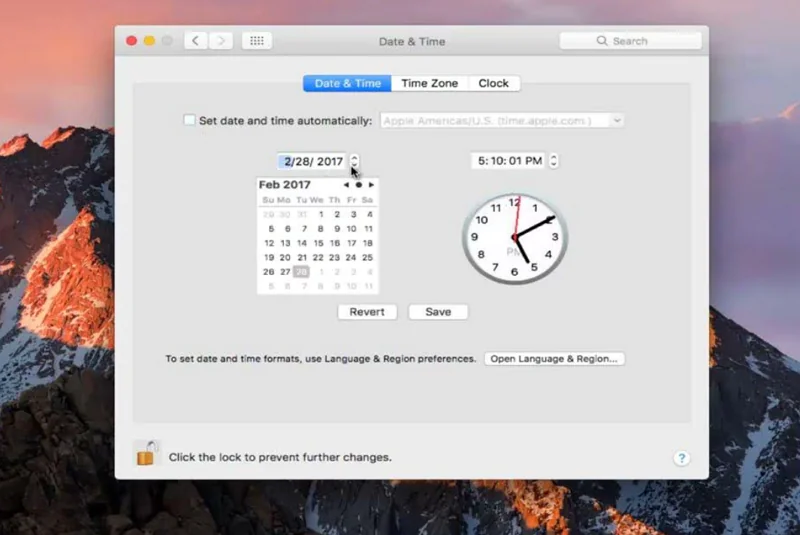Viewport: 800px width, 535px height.
Task: Select February 19 in the calendar
Action: (269, 258)
